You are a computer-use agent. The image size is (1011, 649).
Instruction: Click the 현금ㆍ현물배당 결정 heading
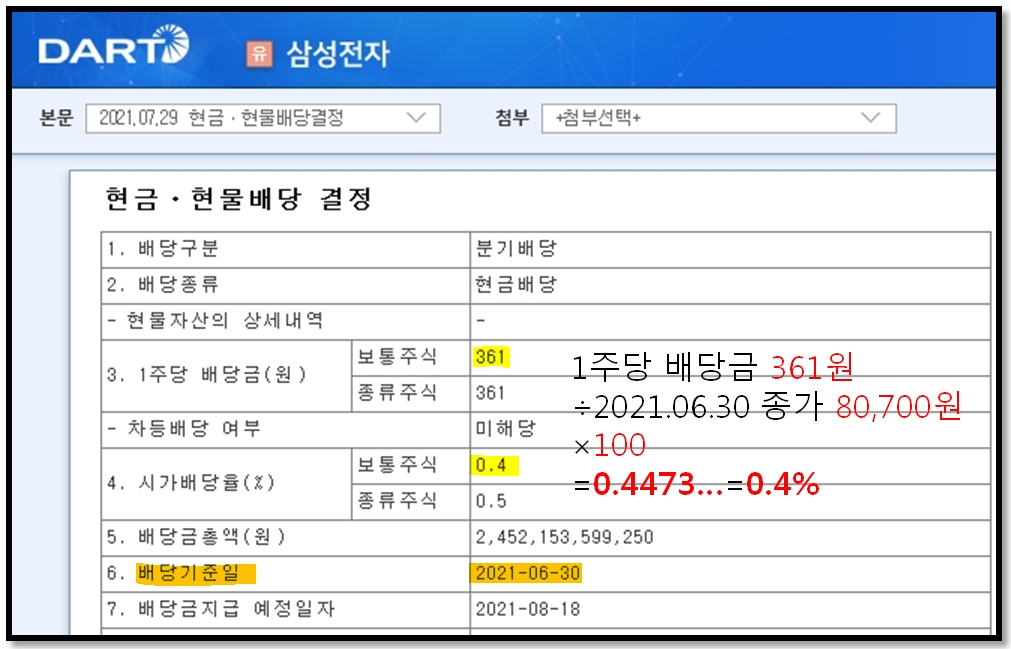click(x=239, y=199)
